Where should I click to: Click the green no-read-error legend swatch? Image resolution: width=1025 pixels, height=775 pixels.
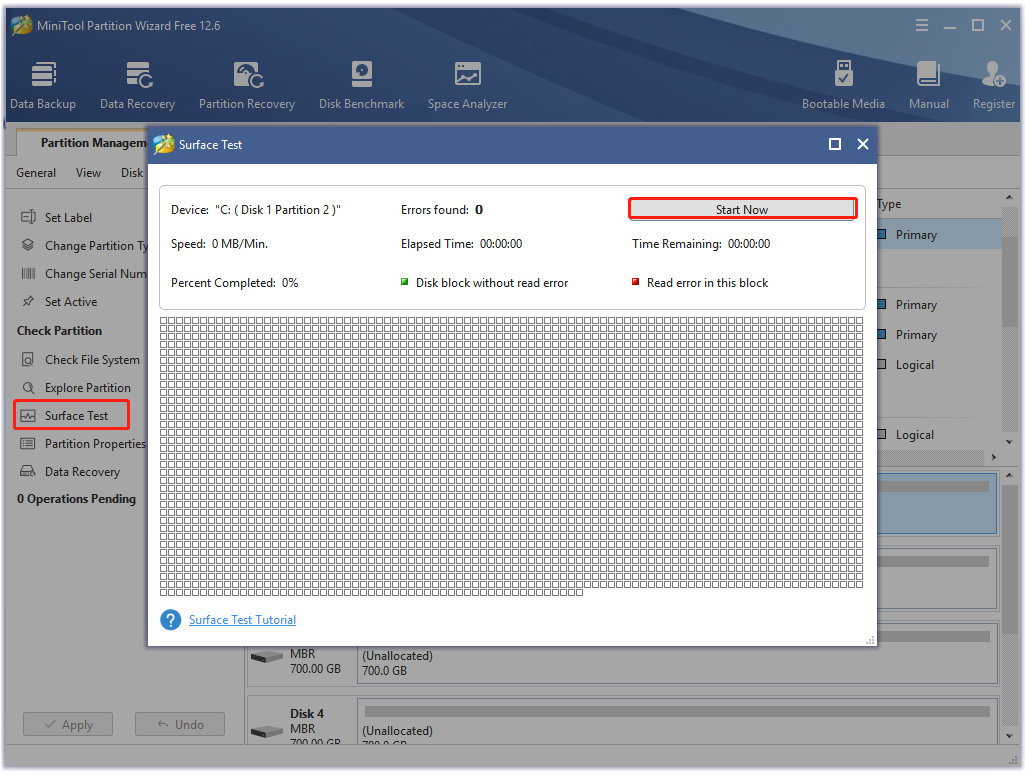click(404, 282)
